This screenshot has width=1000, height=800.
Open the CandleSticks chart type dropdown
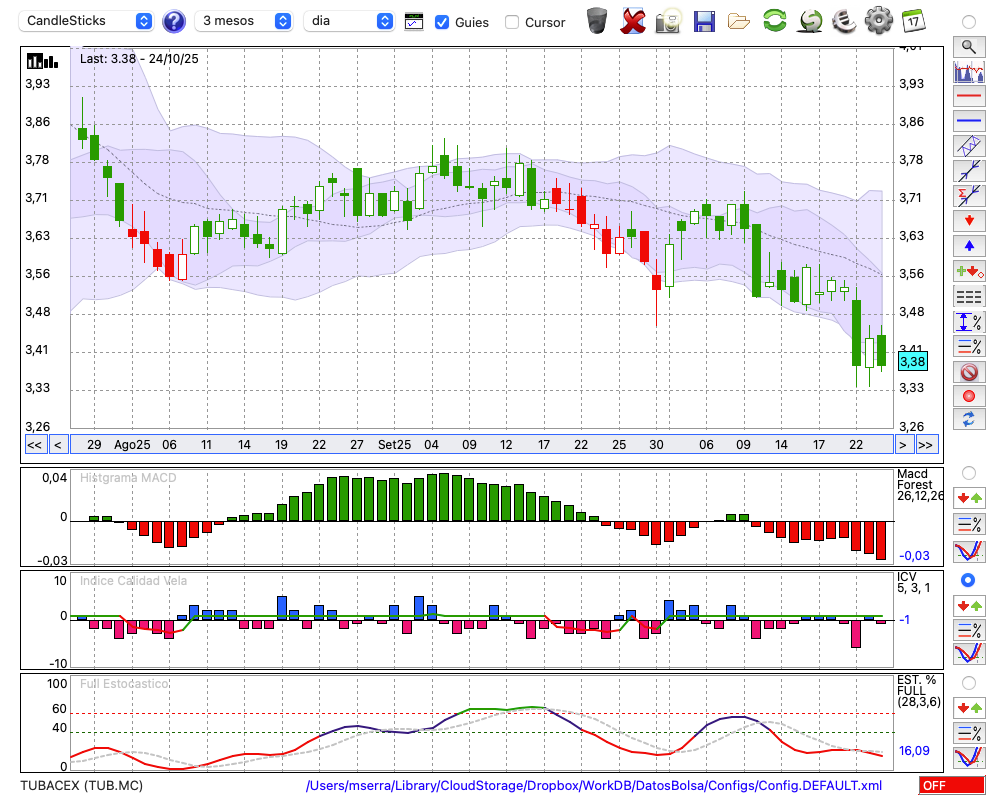coord(86,21)
